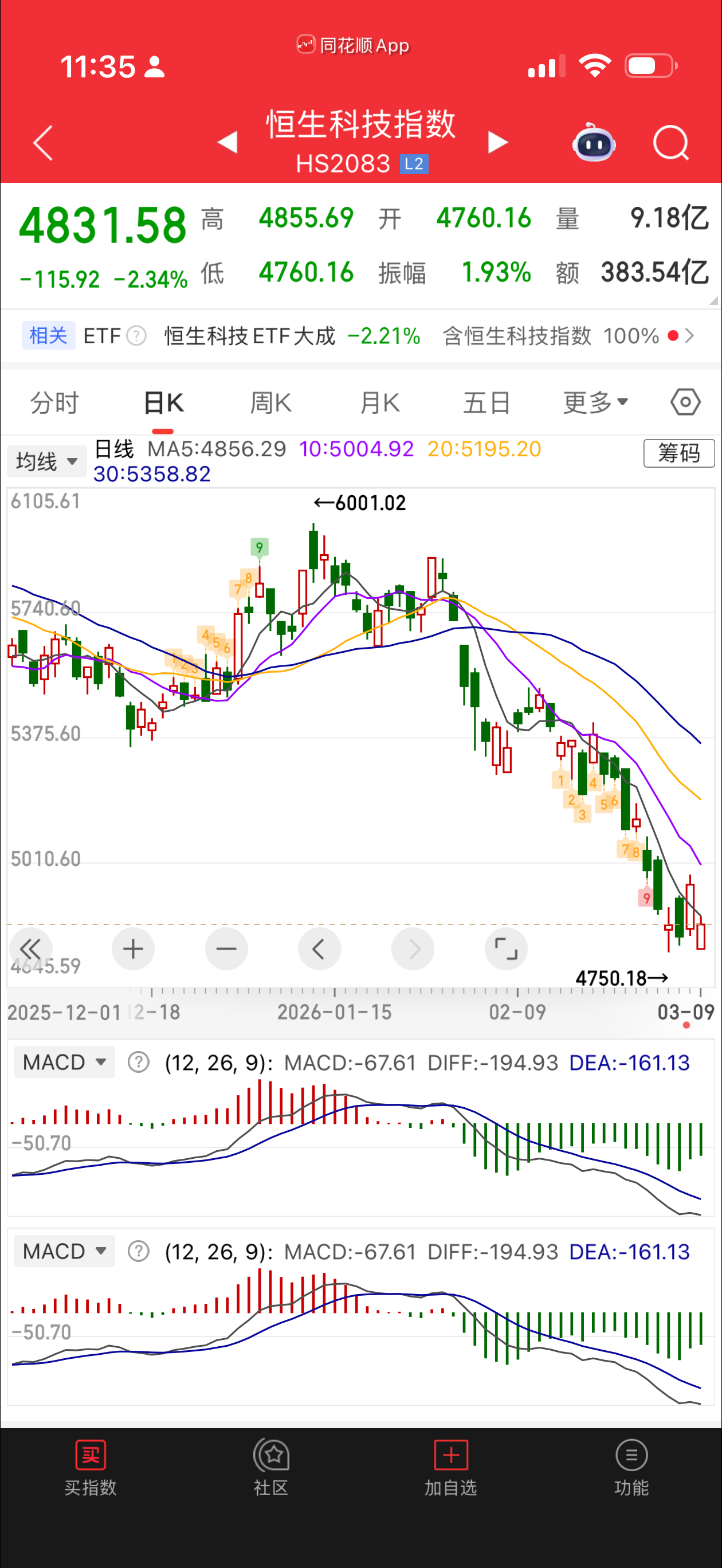
Task: Tap the 6001.02 high price marker
Action: pos(359,503)
